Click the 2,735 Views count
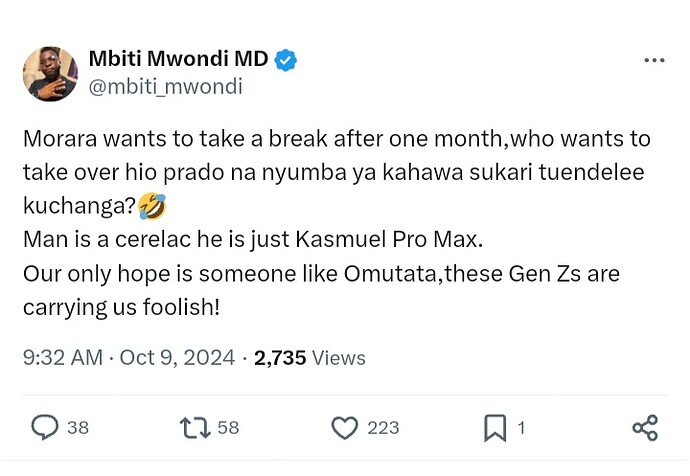 [x=310, y=358]
